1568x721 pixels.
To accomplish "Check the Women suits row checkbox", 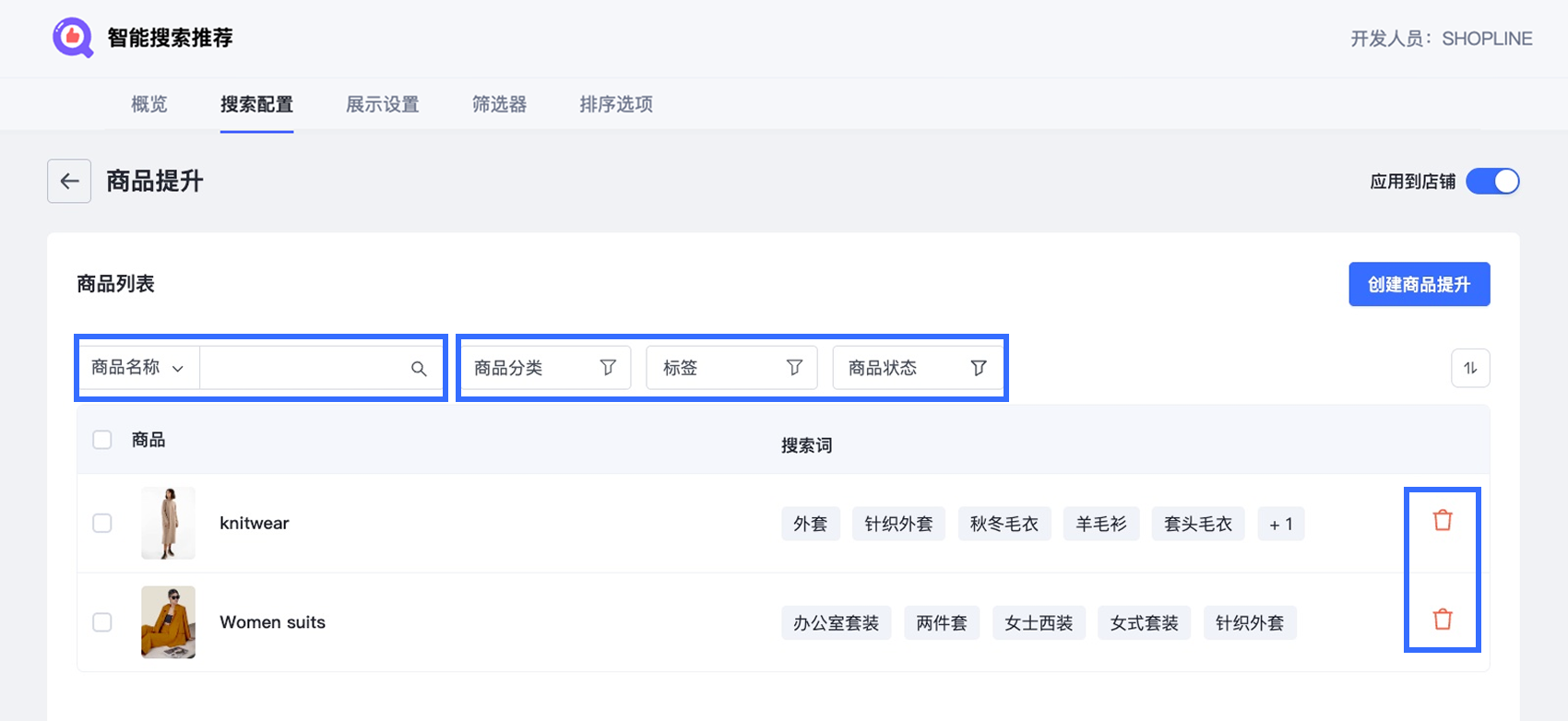I will pos(102,622).
